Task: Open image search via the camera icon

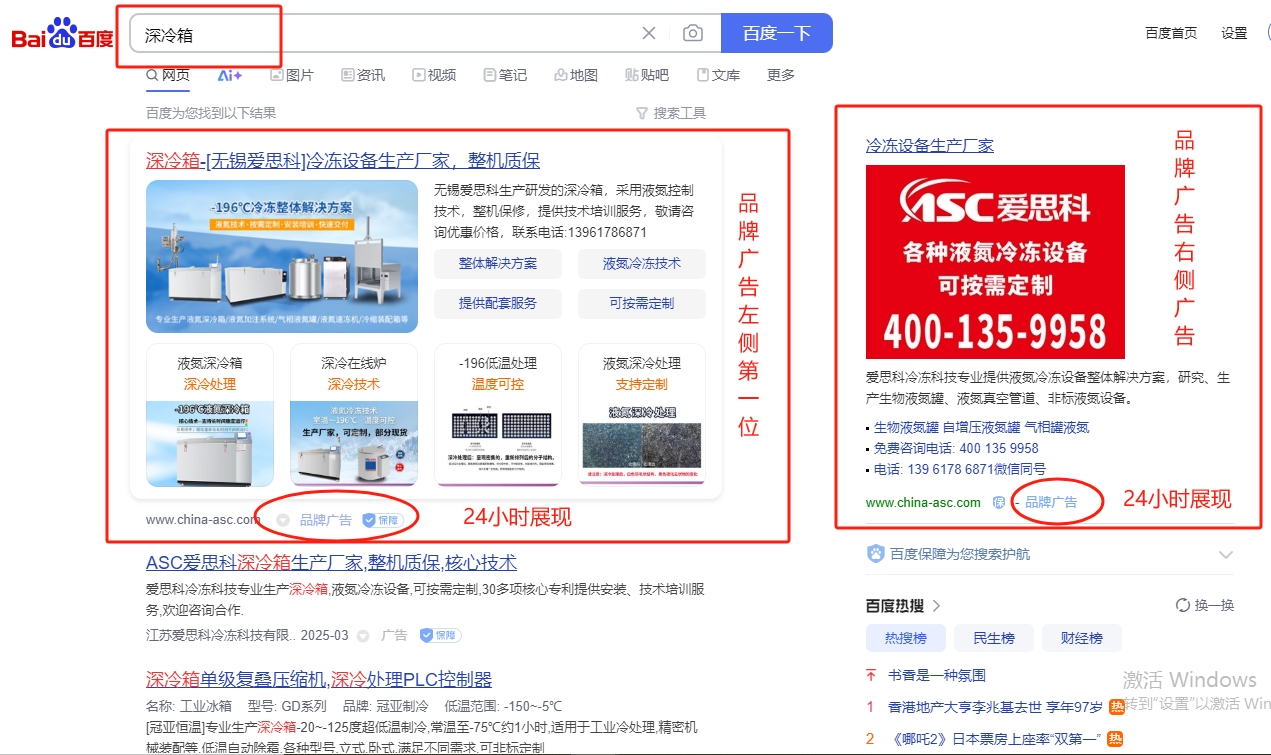Action: pyautogui.click(x=693, y=33)
